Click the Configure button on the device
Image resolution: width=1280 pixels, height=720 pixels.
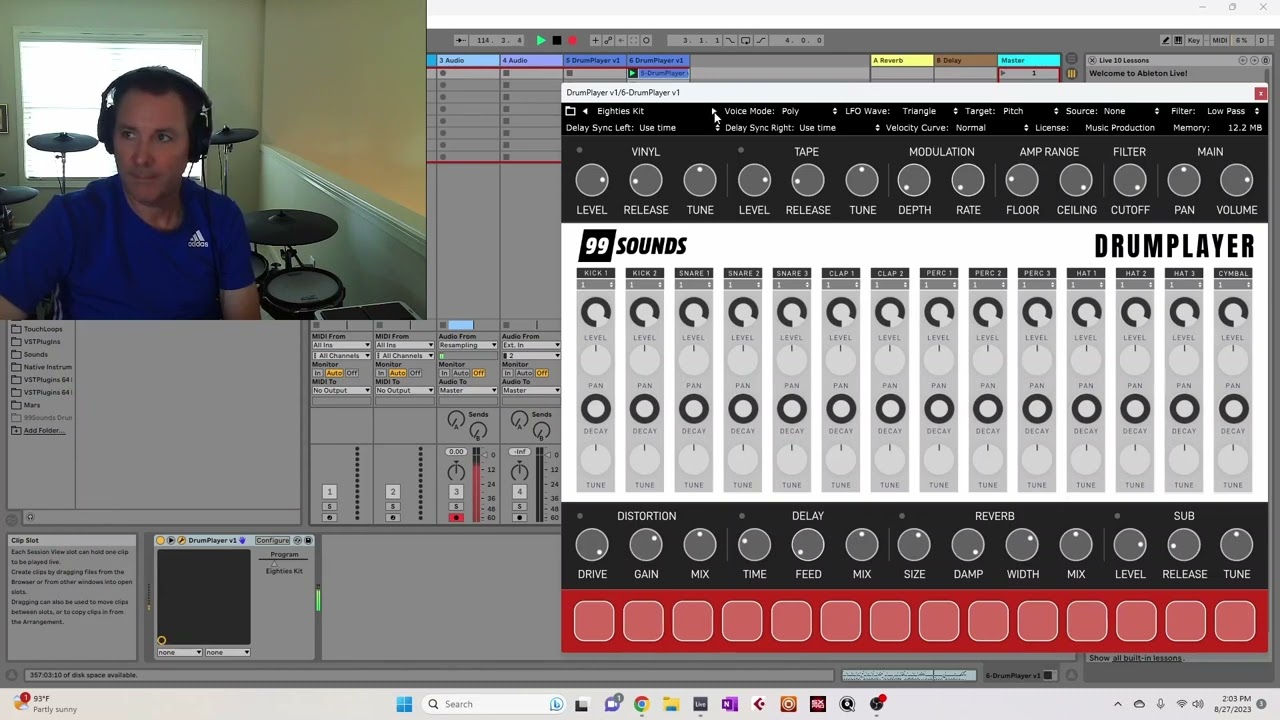click(272, 540)
